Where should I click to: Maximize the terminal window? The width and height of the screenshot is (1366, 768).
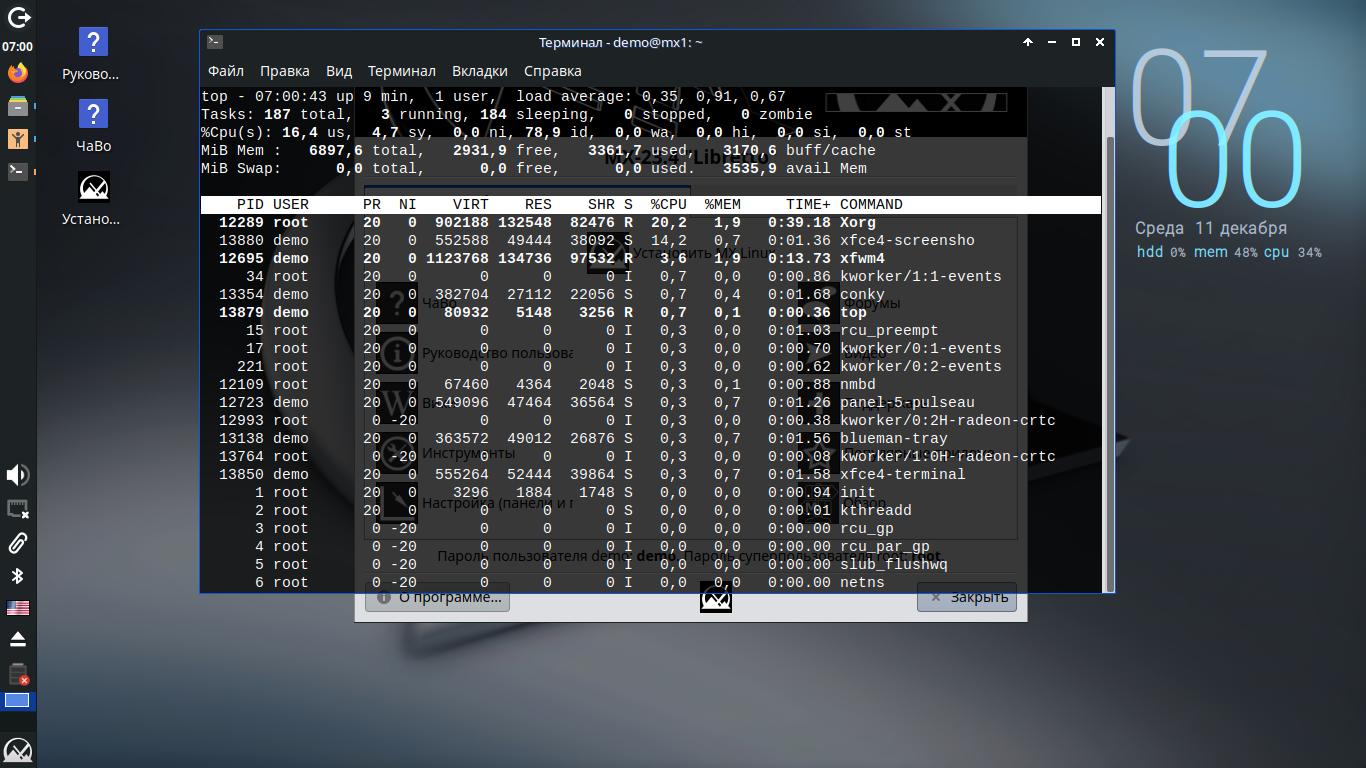pyautogui.click(x=1076, y=42)
